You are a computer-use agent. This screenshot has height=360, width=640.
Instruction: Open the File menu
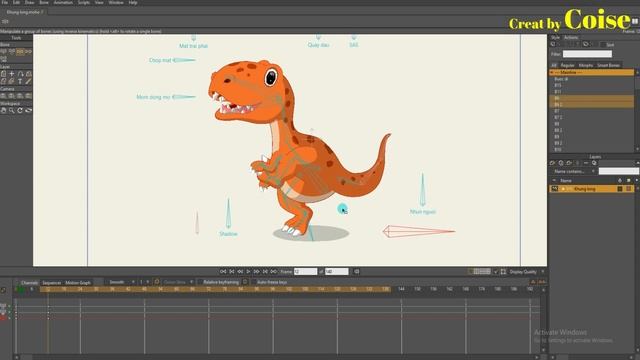[x=5, y=2]
